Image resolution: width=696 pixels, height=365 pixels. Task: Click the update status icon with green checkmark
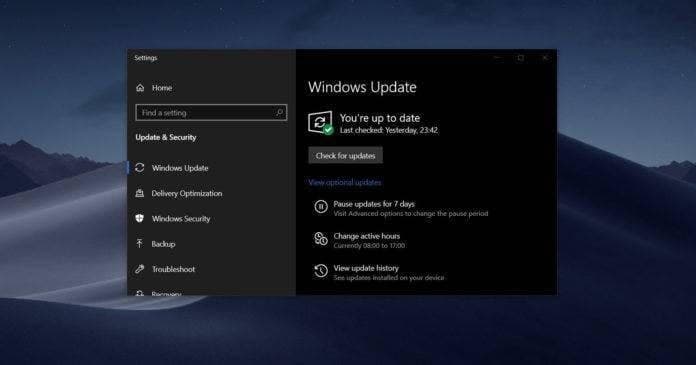(320, 123)
